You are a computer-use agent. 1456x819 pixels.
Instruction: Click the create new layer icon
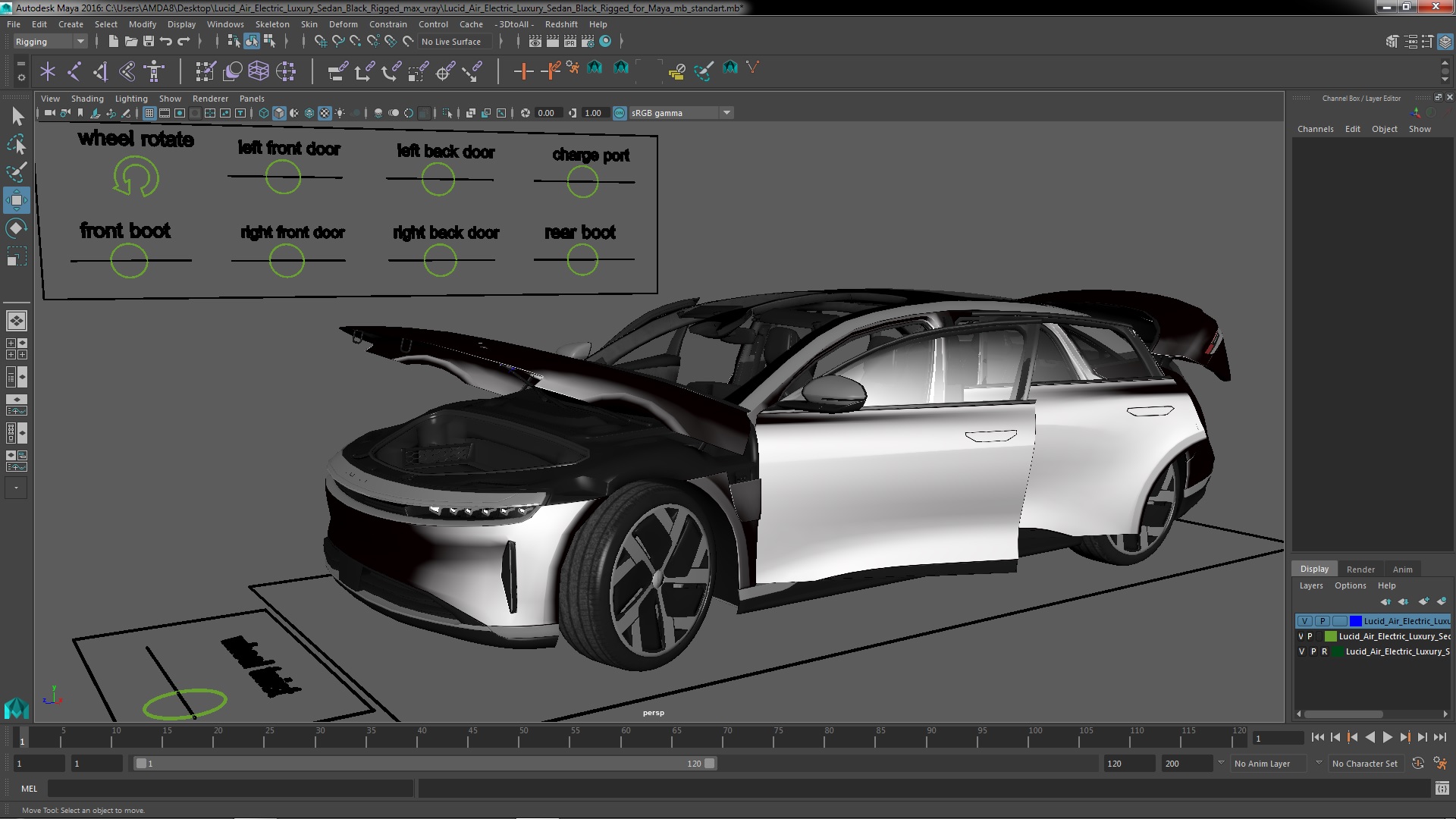pos(1424,601)
